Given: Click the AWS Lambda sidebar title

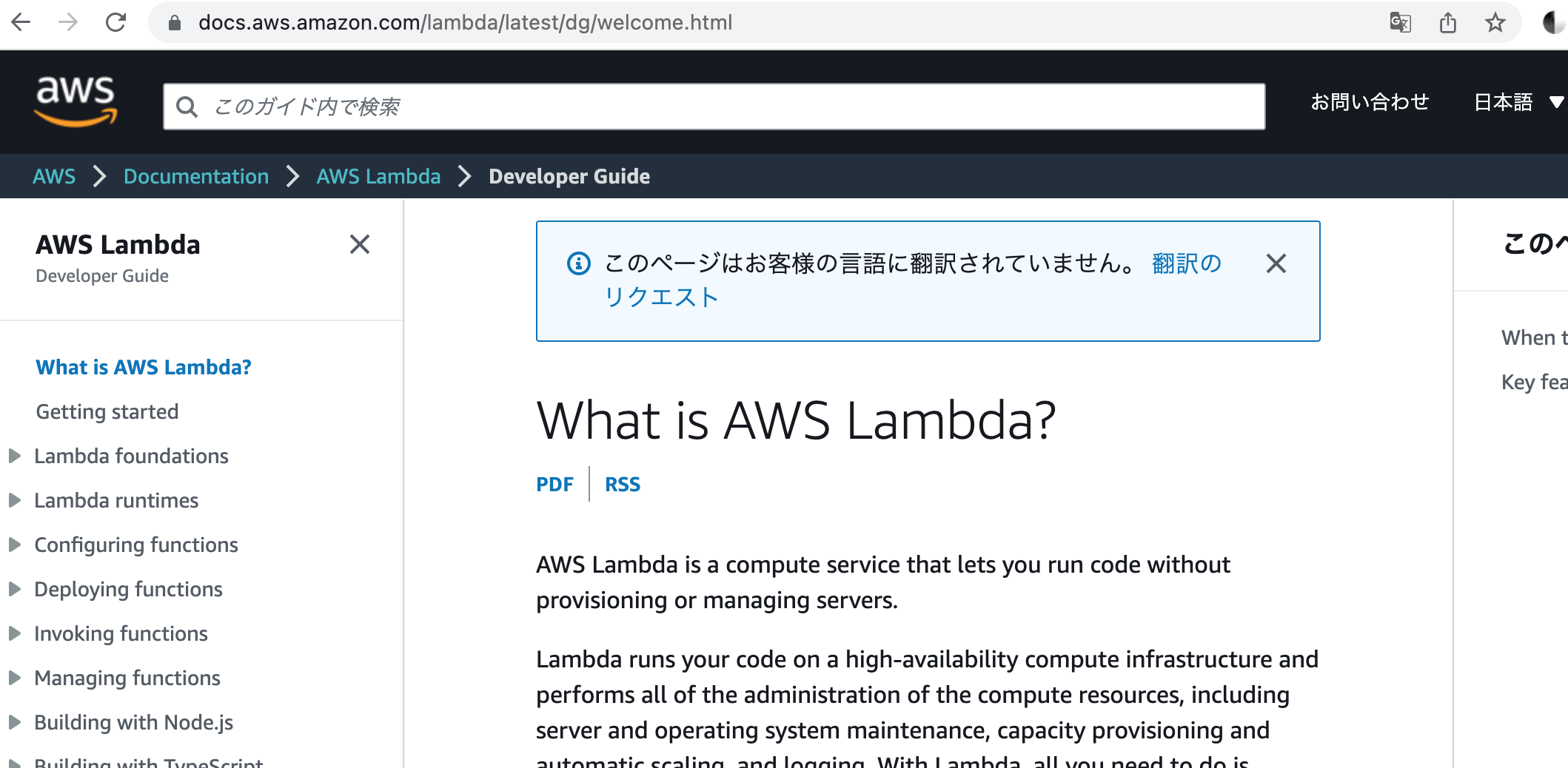Looking at the screenshot, I should point(118,244).
